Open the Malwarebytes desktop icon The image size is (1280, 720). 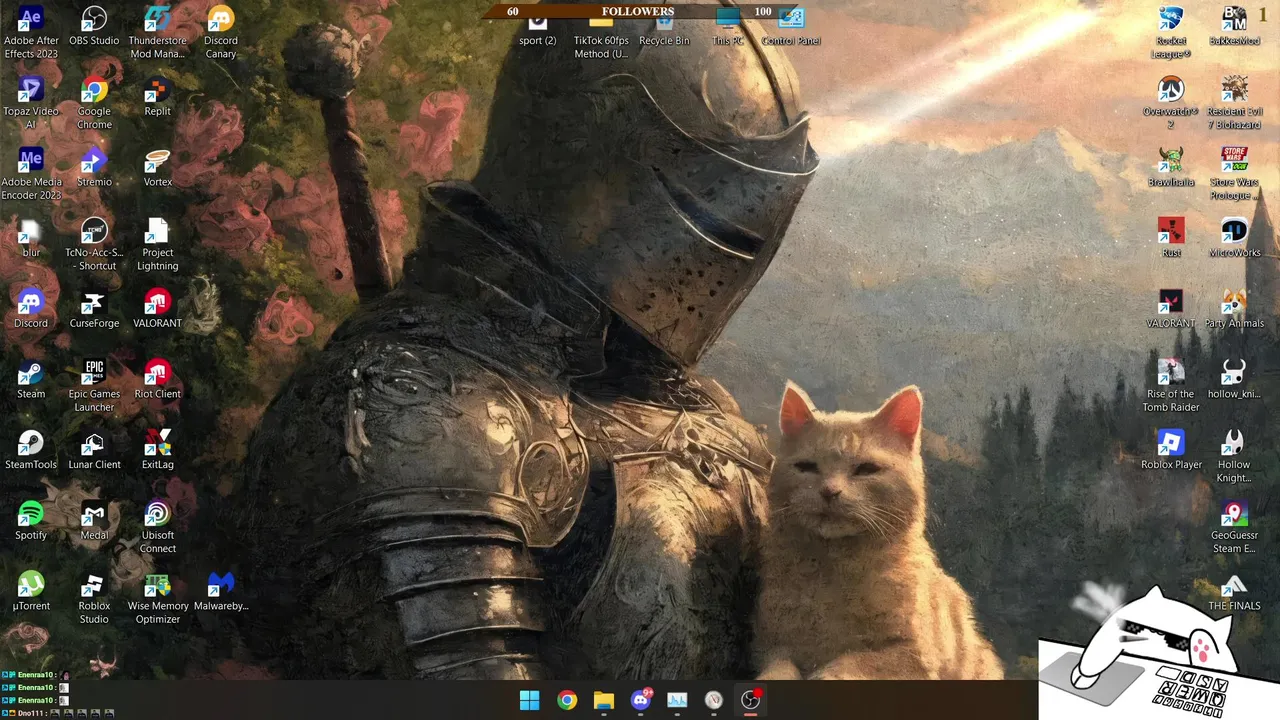[221, 591]
